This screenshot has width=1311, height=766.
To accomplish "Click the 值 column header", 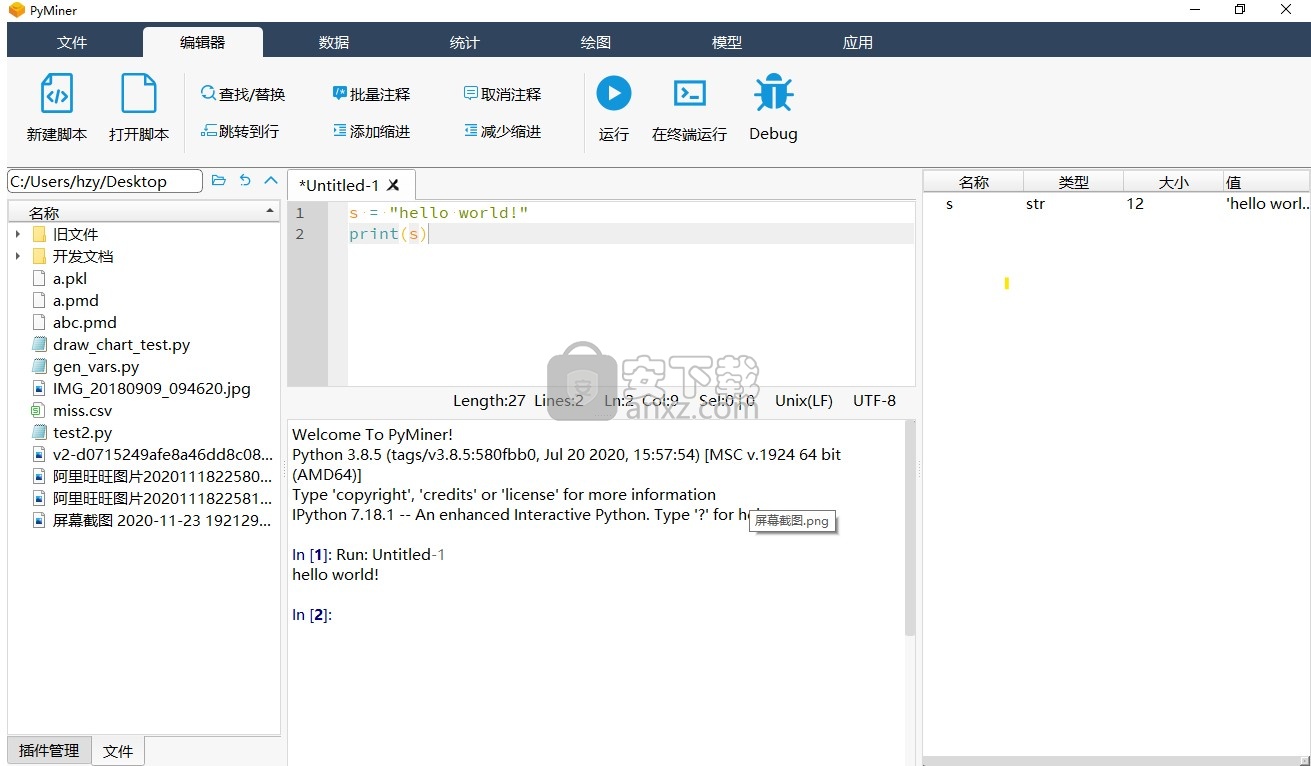I will tap(1266, 182).
